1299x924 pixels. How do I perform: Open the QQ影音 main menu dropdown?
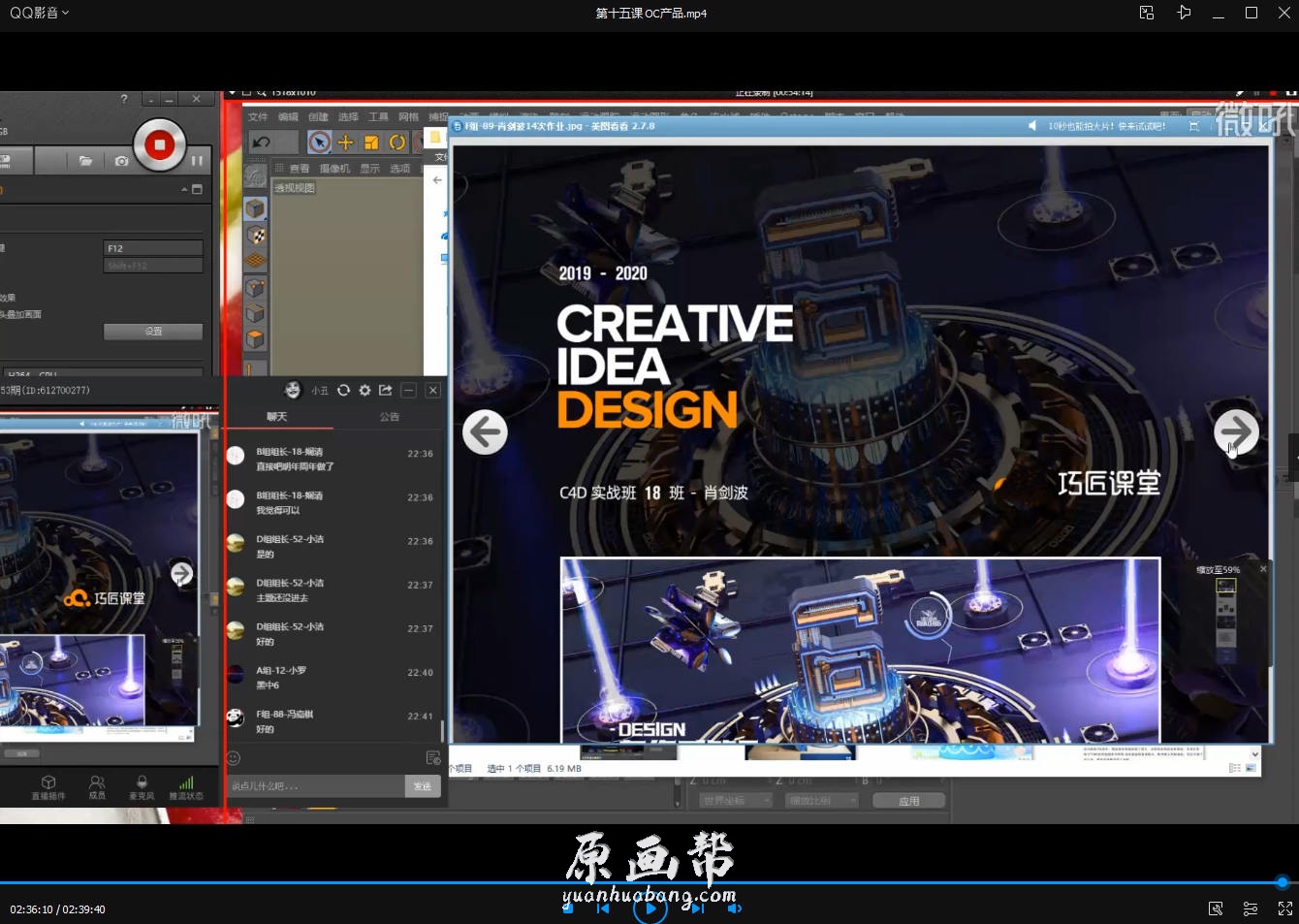click(40, 13)
